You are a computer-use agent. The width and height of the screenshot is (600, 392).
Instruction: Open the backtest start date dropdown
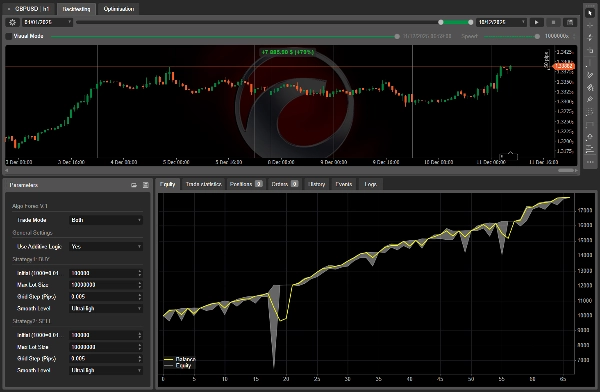pyautogui.click(x=47, y=22)
